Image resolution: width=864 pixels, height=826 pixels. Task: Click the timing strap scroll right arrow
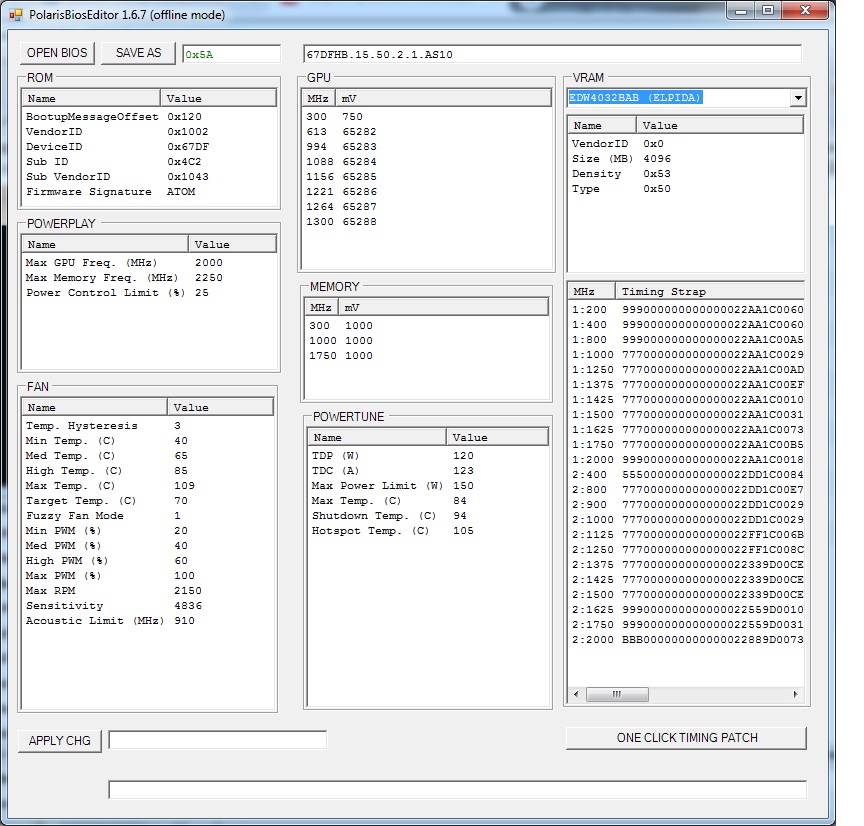796,694
